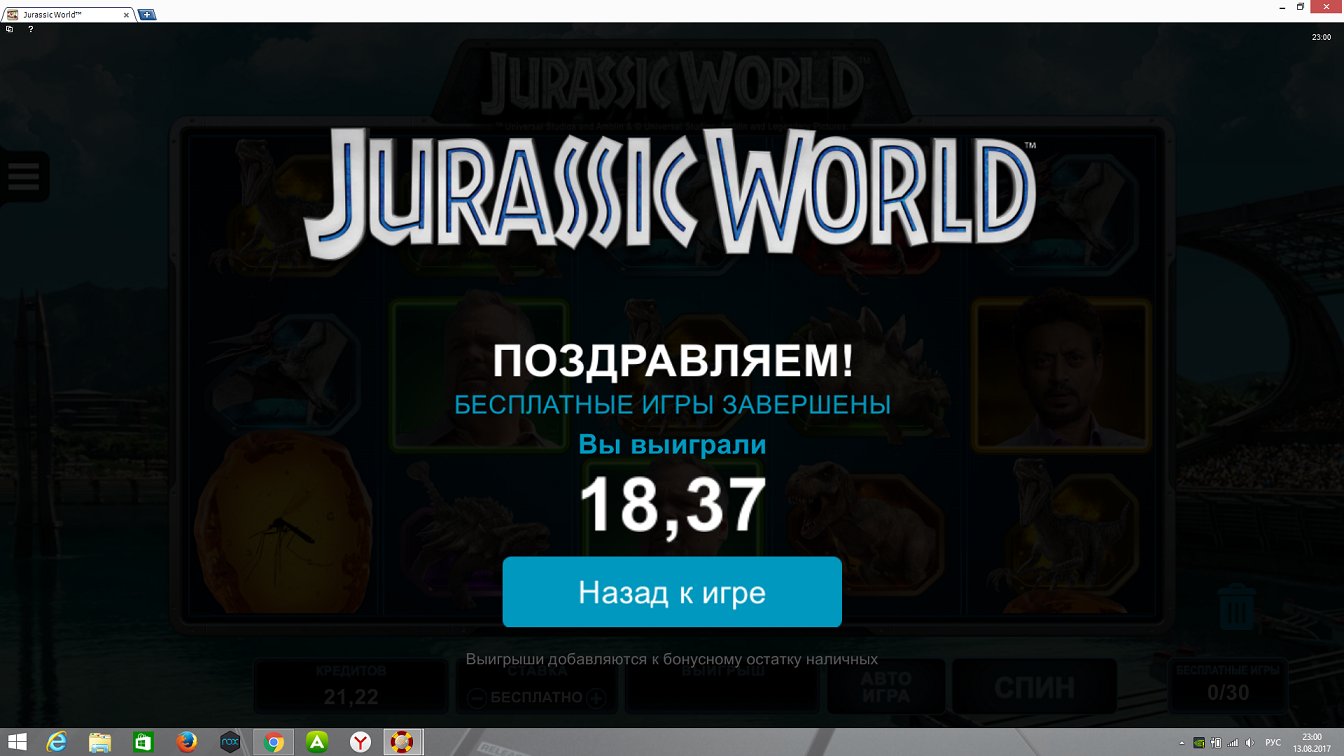The width and height of the screenshot is (1344, 756).
Task: Open the Windows Start menu
Action: tap(17, 742)
